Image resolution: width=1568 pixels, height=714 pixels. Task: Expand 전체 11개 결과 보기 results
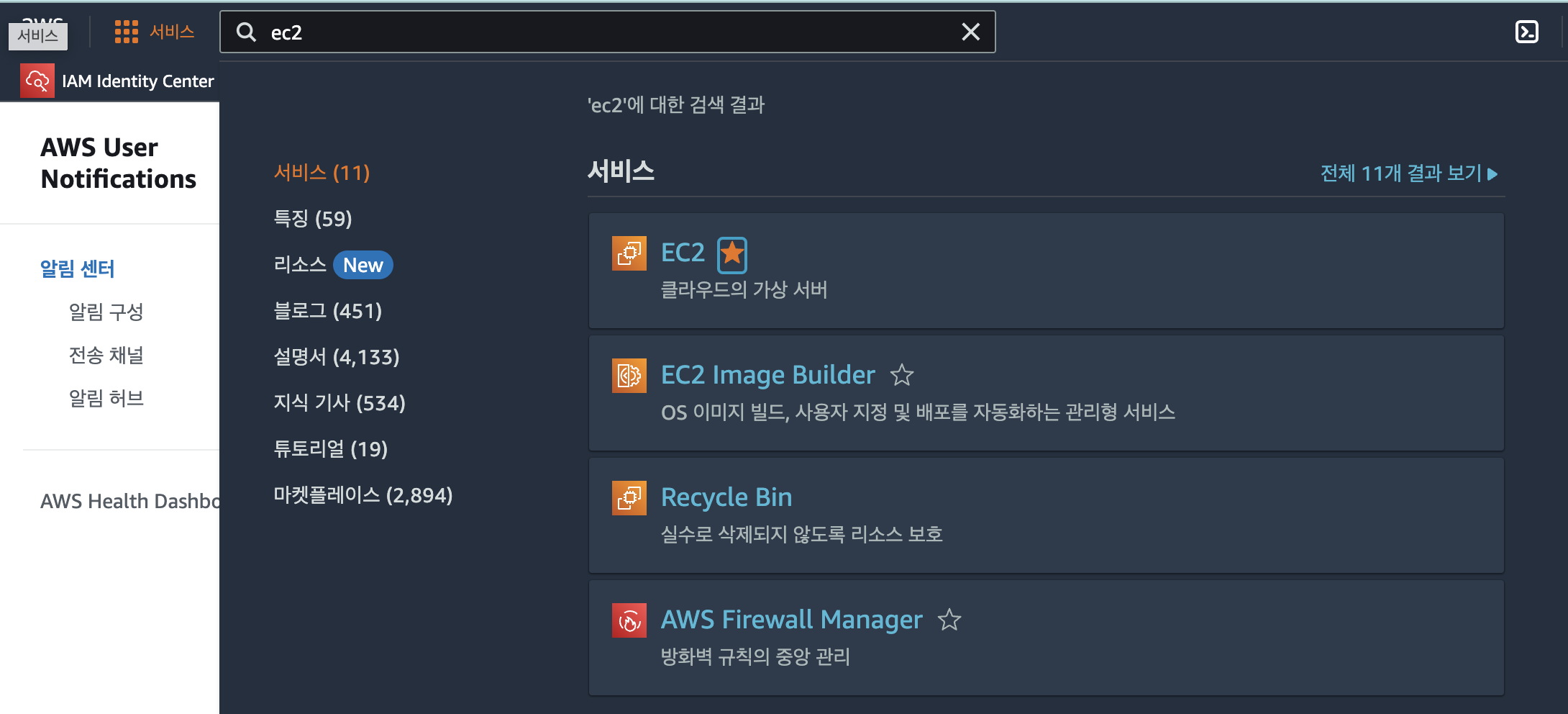pos(1408,173)
